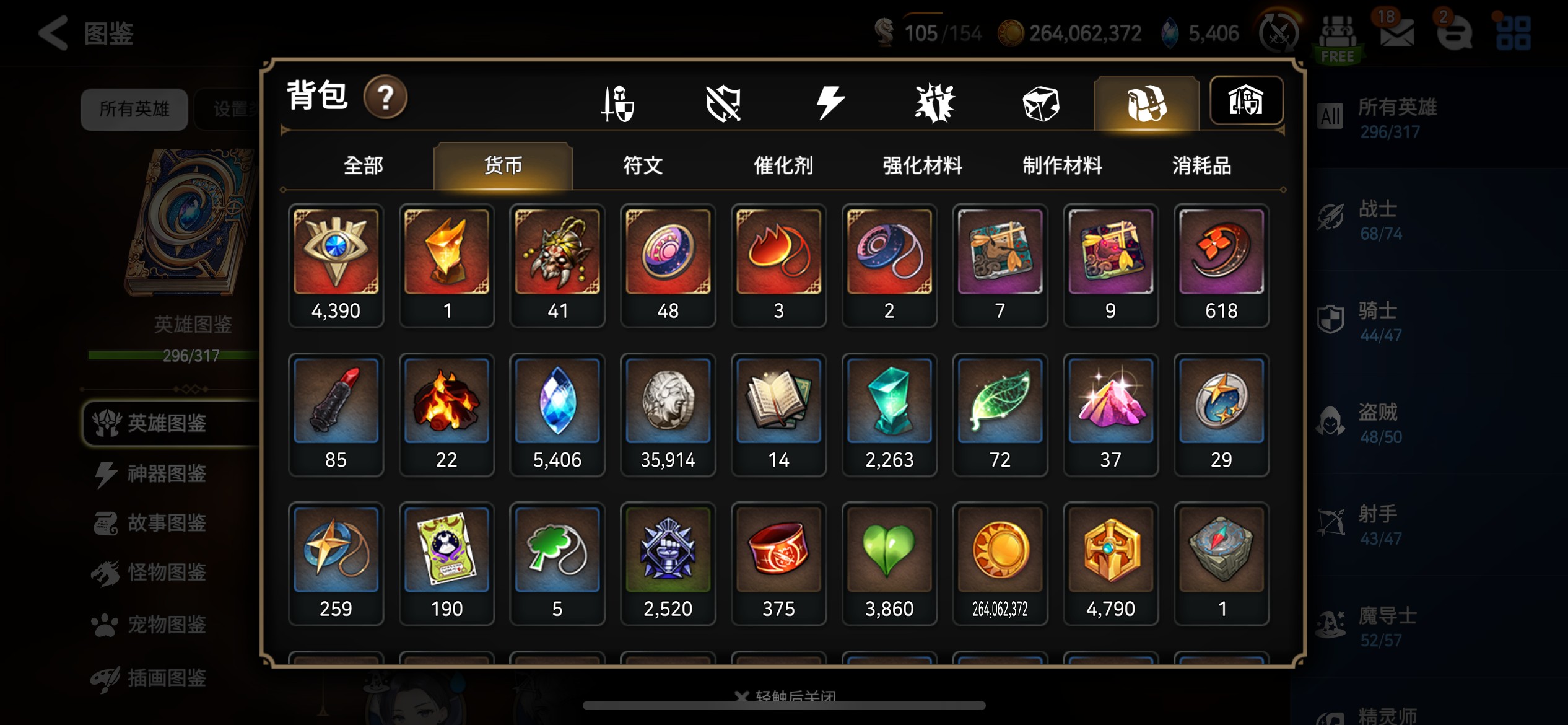The height and width of the screenshot is (725, 1568).
Task: Open 神器图鉴 in the left sidebar
Action: coord(166,474)
